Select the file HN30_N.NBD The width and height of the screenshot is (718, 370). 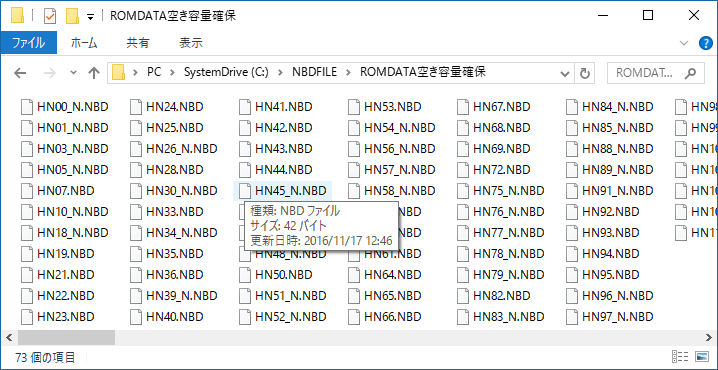[174, 191]
